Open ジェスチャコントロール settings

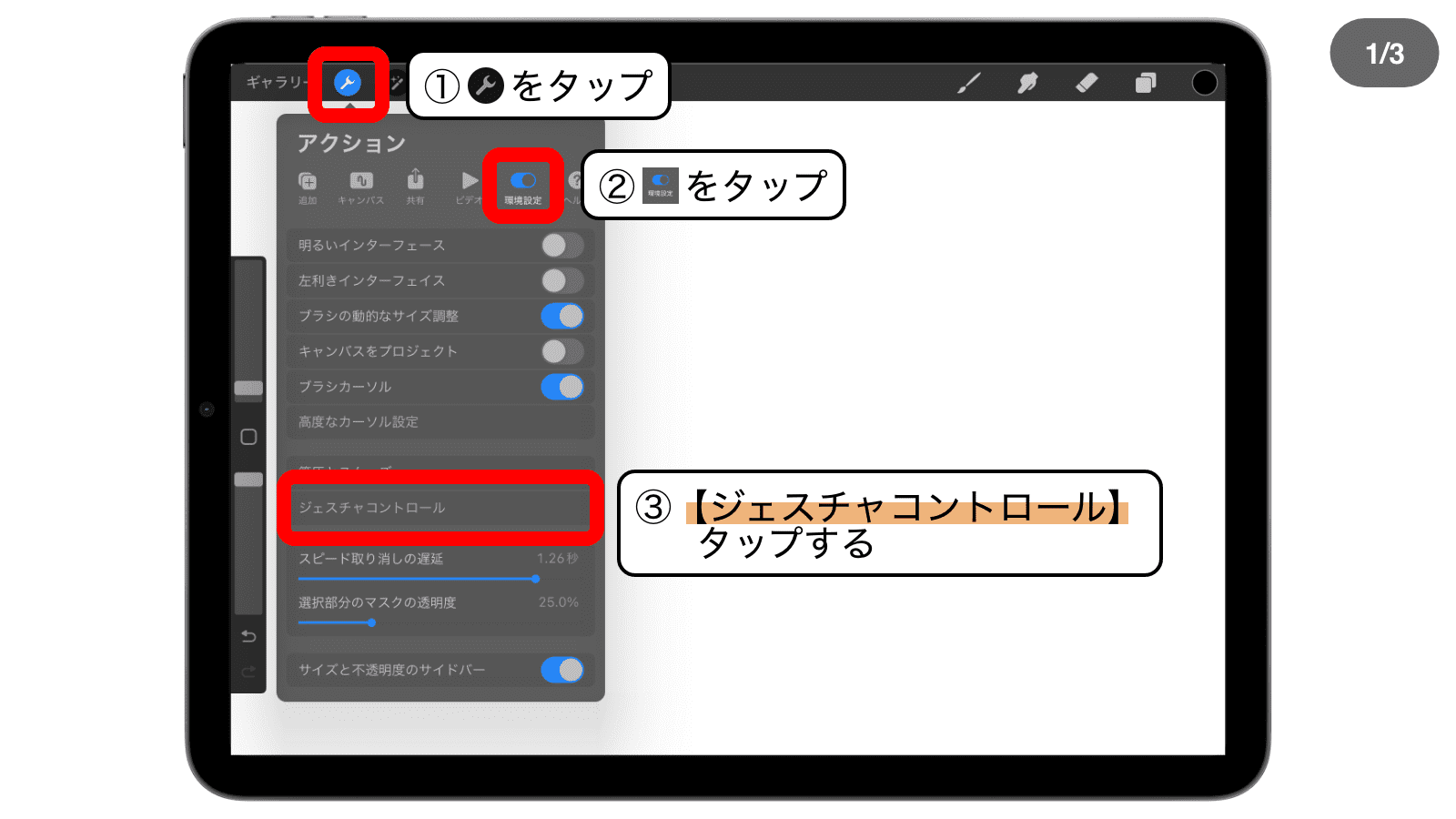(440, 508)
